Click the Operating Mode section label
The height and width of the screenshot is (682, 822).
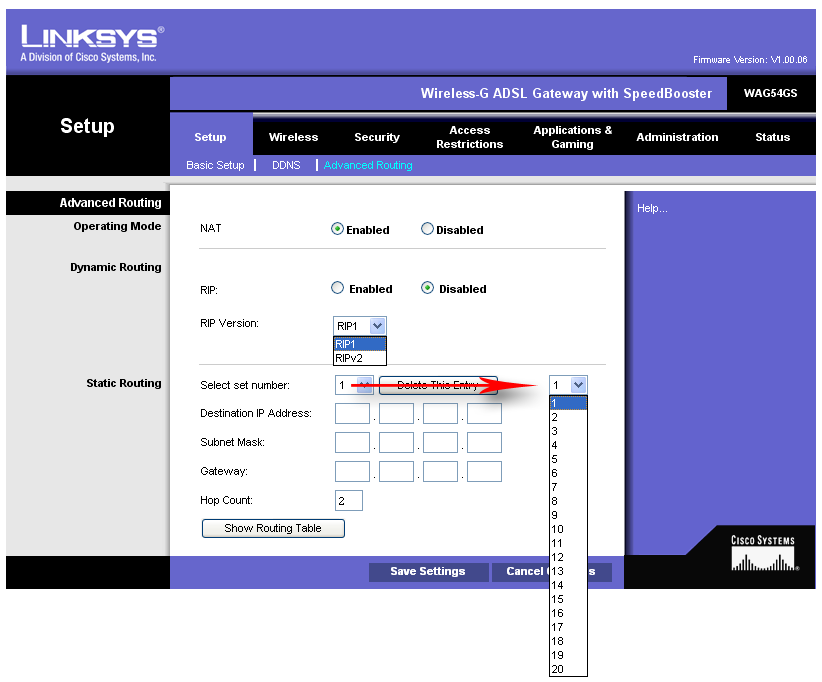click(x=117, y=226)
